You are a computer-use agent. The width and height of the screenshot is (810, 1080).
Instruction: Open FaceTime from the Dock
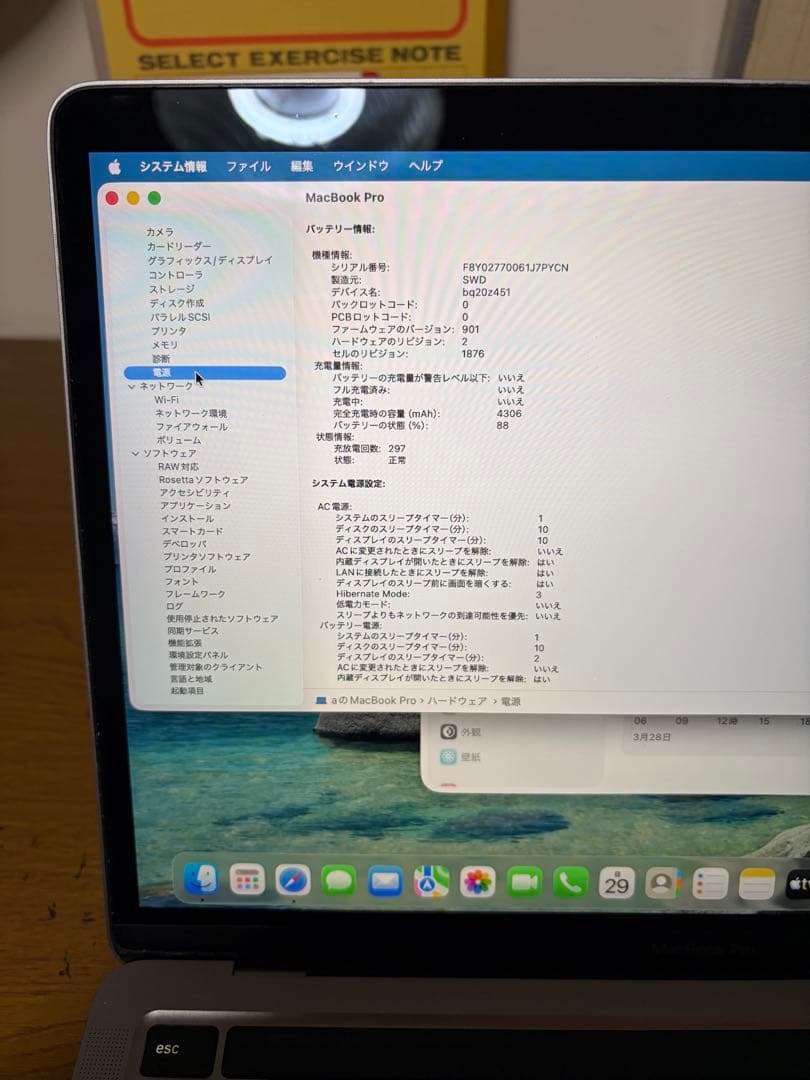(x=524, y=882)
